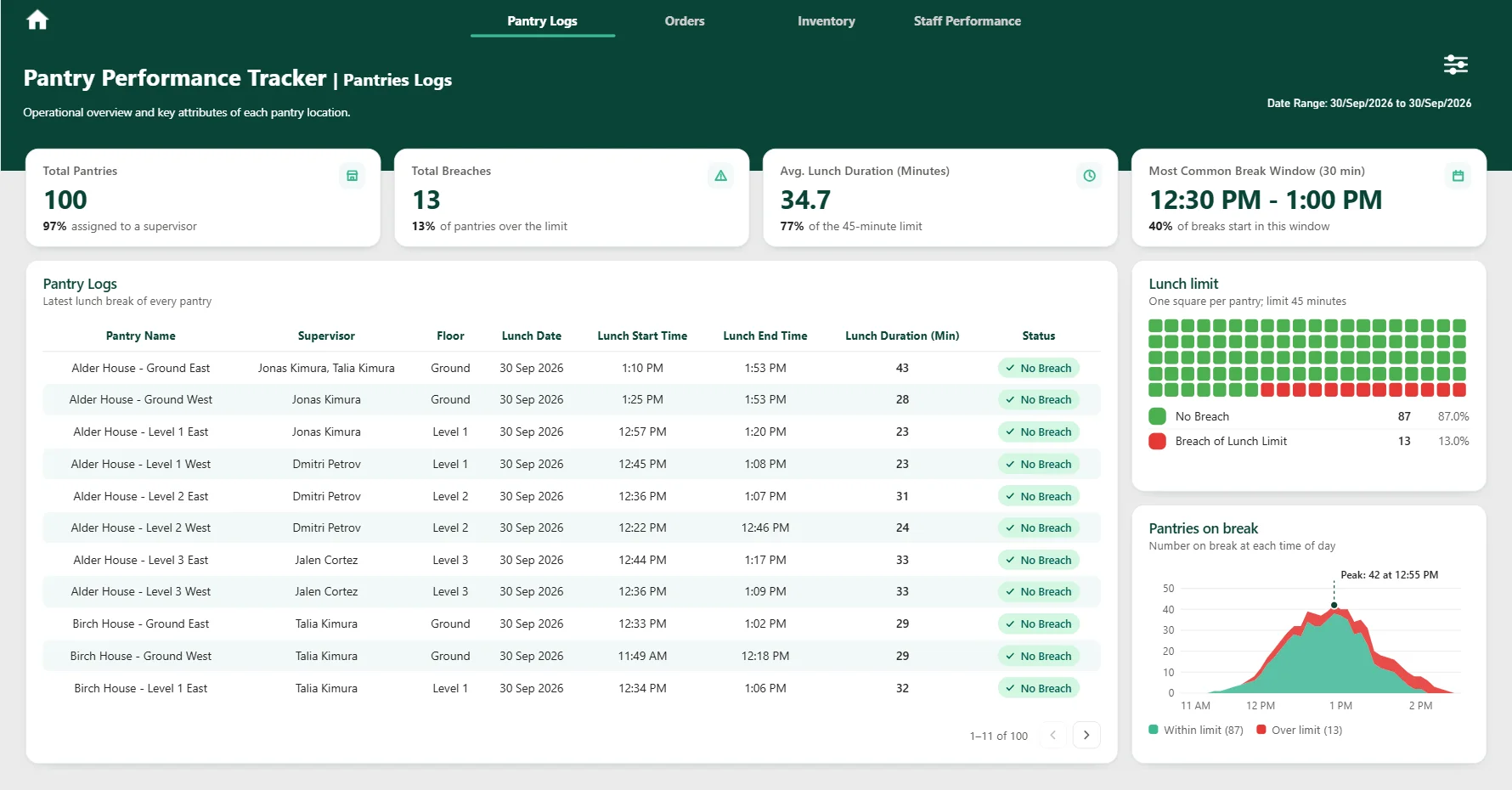
Task: Sort by Lunch Duration (Min) header
Action: 902,336
